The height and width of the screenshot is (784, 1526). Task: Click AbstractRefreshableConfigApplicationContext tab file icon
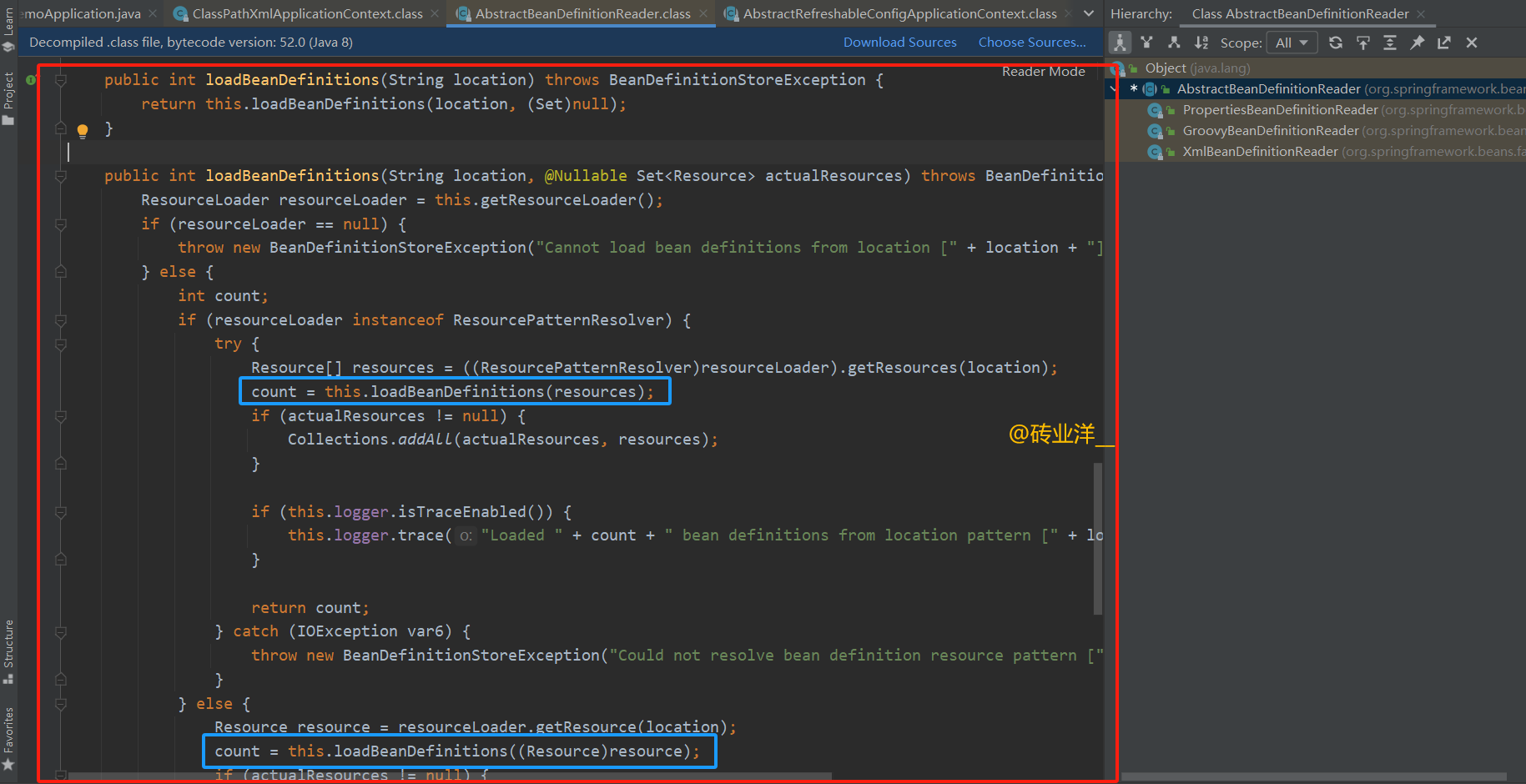click(731, 14)
